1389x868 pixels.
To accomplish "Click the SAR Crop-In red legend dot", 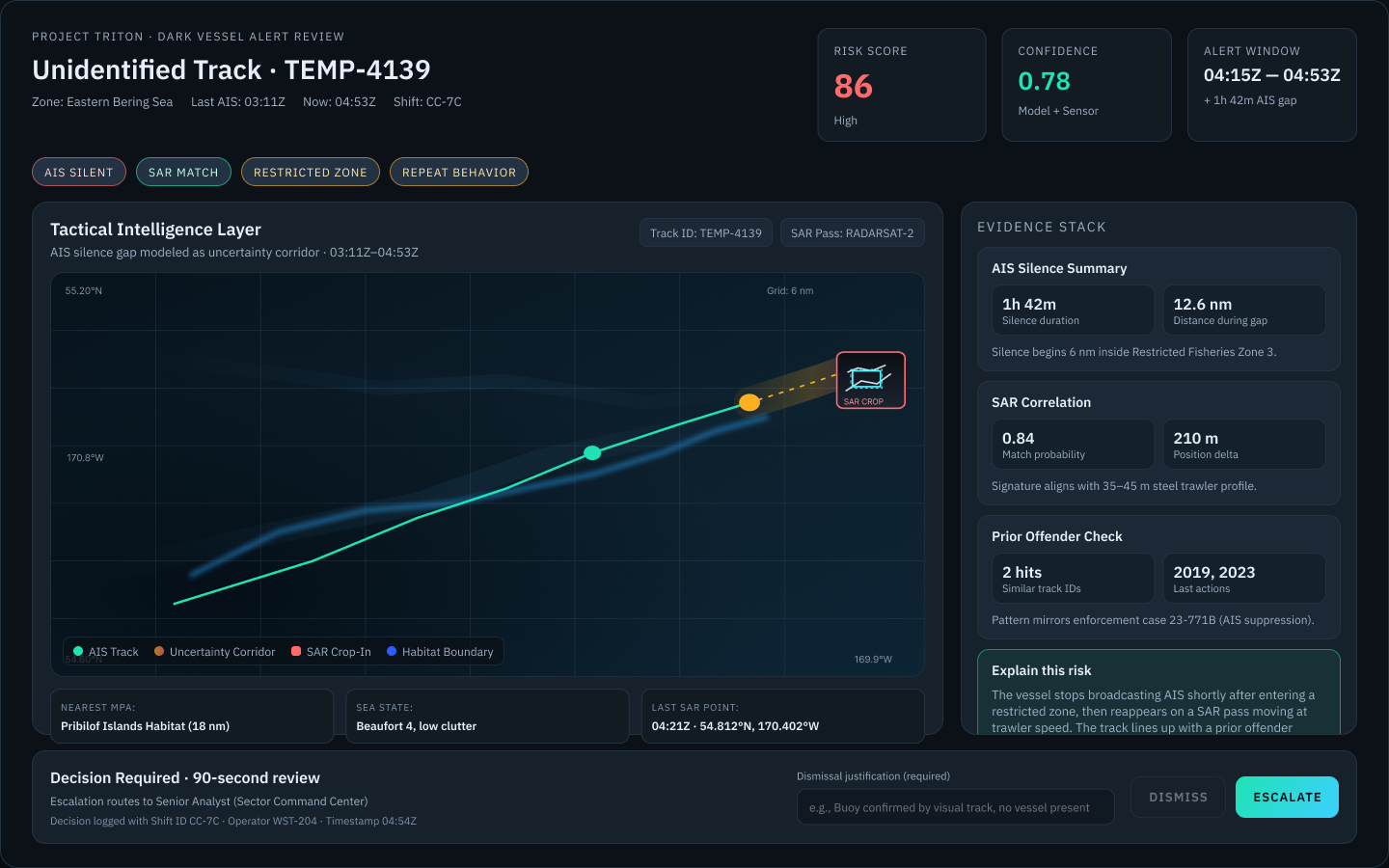I will [296, 651].
